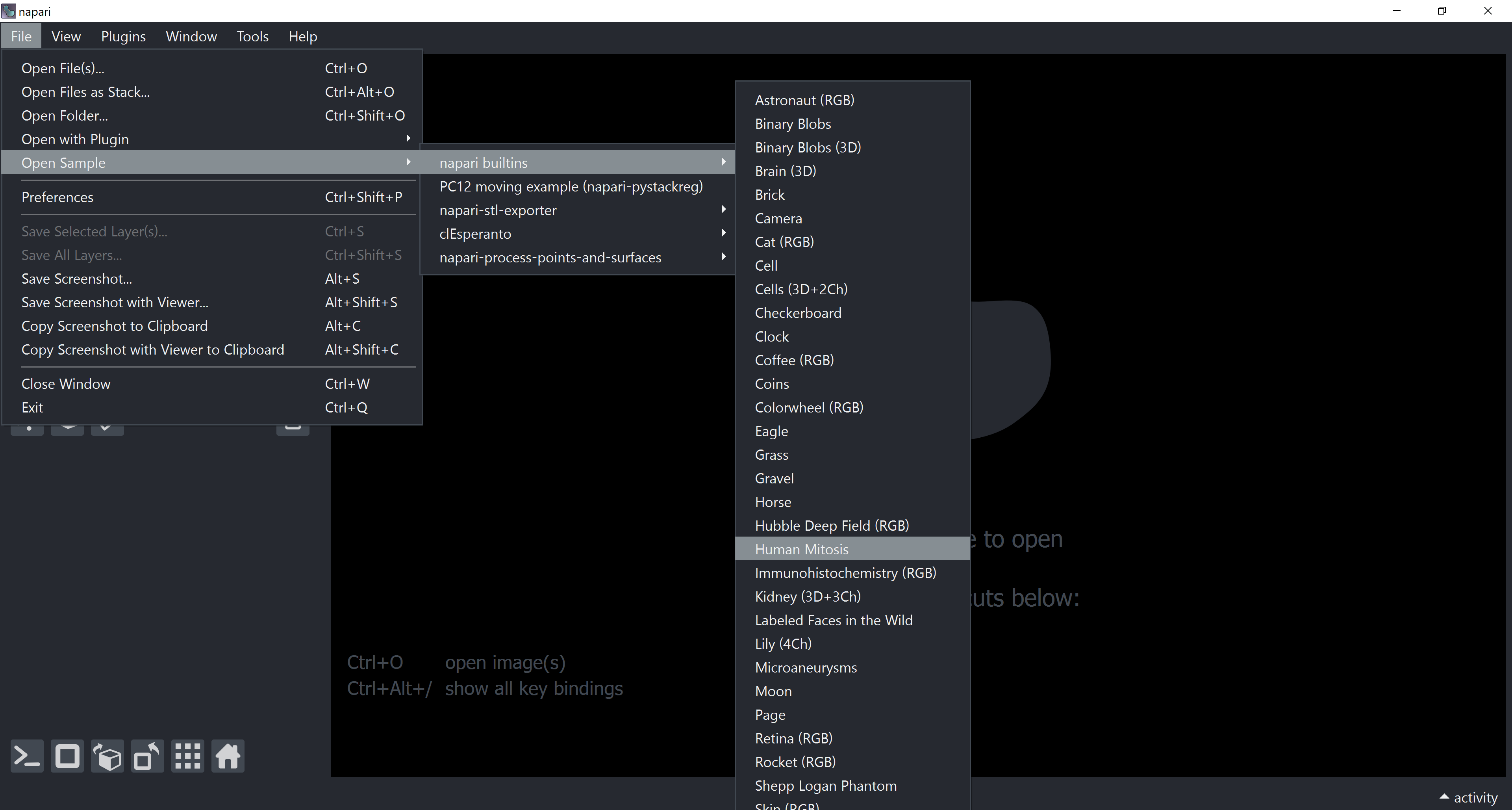Select Save Screenshot with Viewer...
The image size is (1512, 810).
[212, 303]
